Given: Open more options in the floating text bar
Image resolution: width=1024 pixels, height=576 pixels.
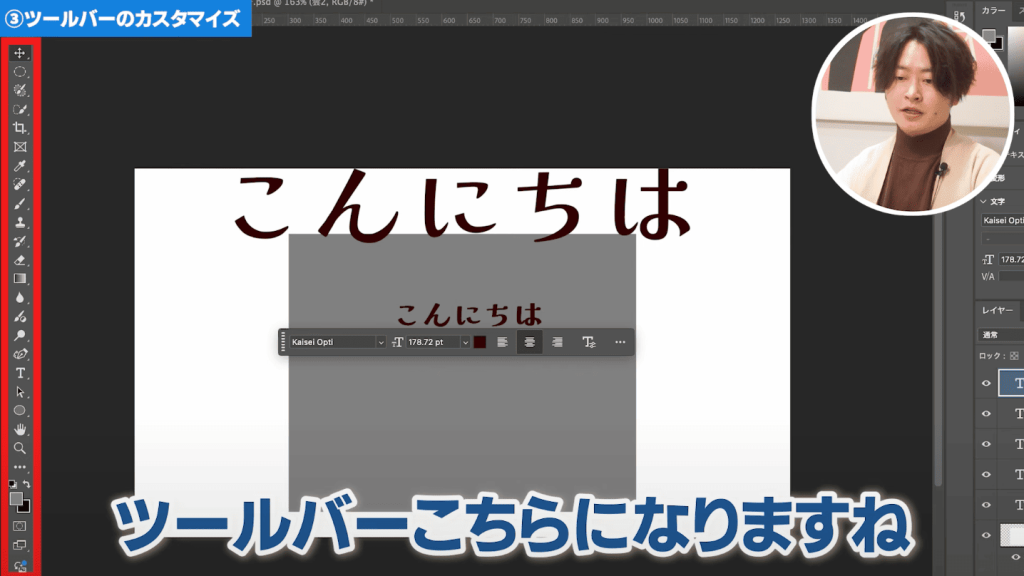Looking at the screenshot, I should tap(620, 342).
